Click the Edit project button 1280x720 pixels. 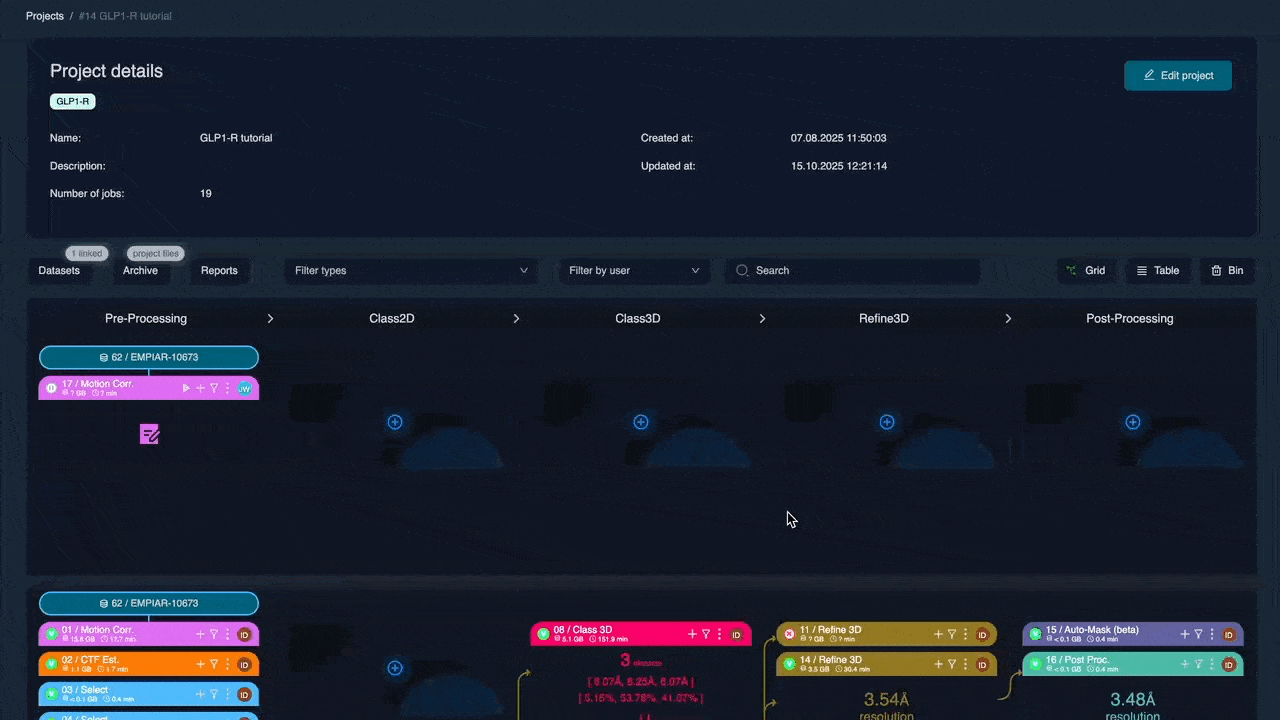click(1177, 75)
